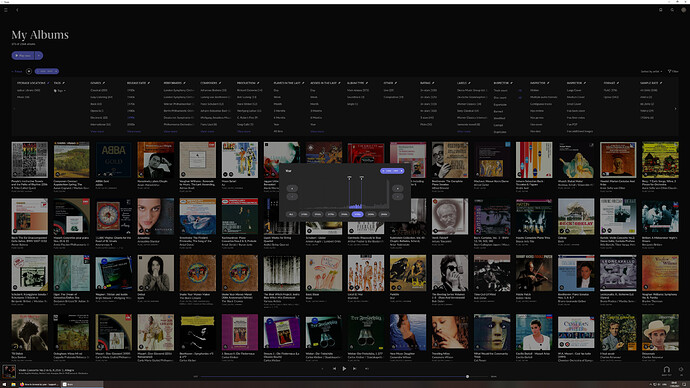Open the Beck Odelay album cover

click(x=576, y=216)
